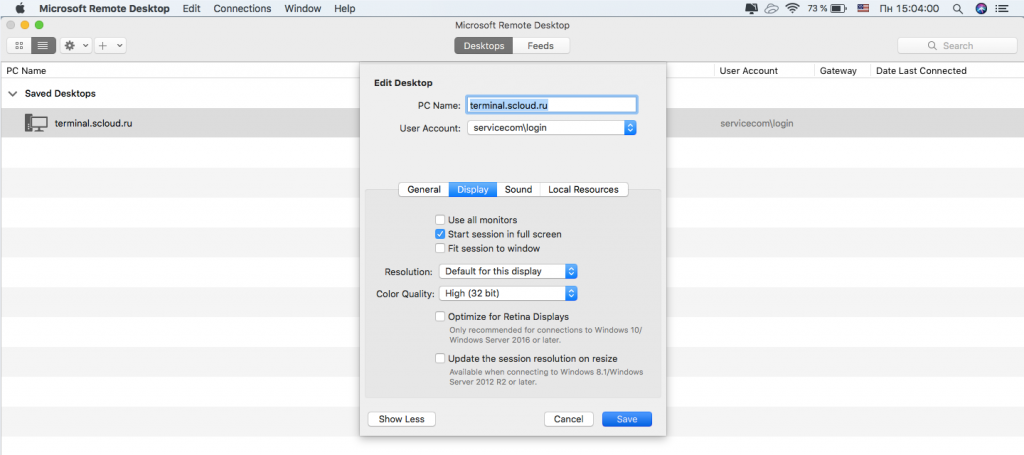Switch to the General tab
Viewport: 1024px width, 455px height.
point(424,189)
